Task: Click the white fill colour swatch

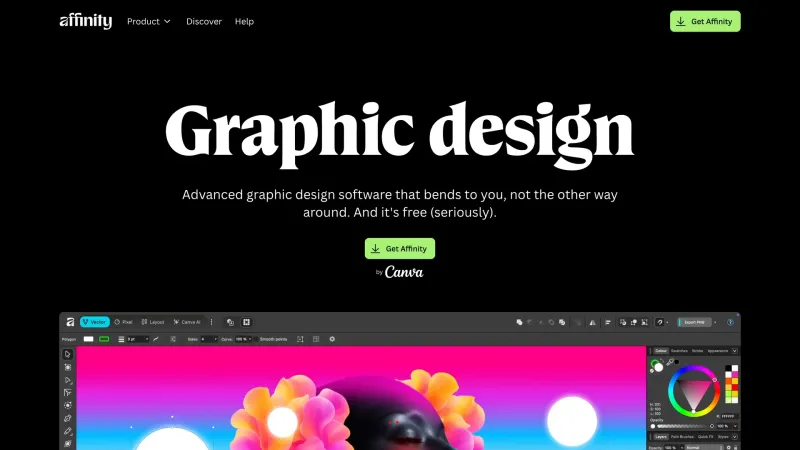Action: click(x=88, y=339)
